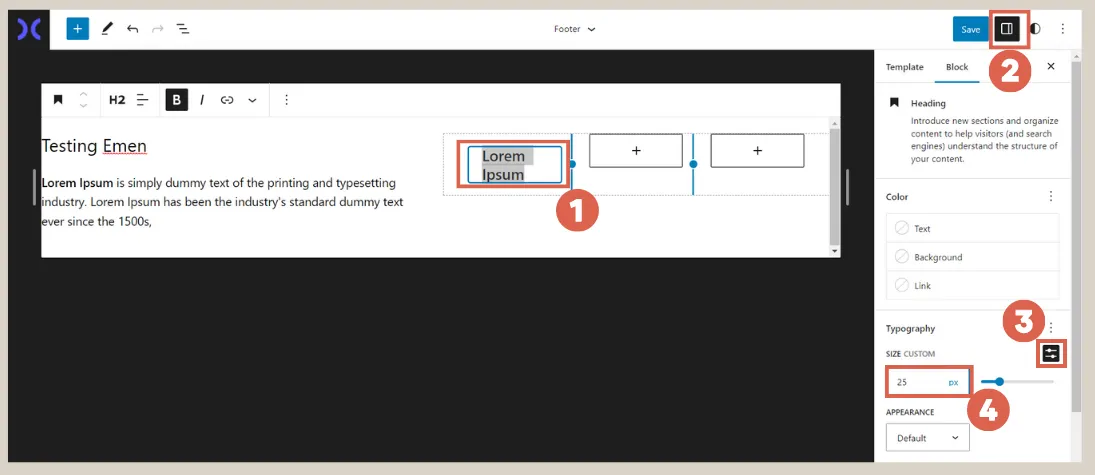Open the block inserter plus button
The width and height of the screenshot is (1095, 475).
(x=78, y=29)
